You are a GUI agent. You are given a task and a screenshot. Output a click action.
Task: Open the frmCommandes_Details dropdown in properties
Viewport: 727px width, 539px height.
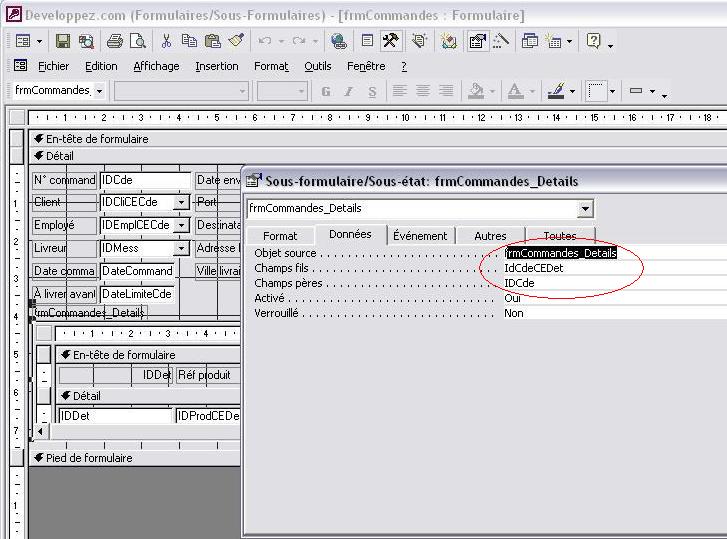[x=585, y=208]
